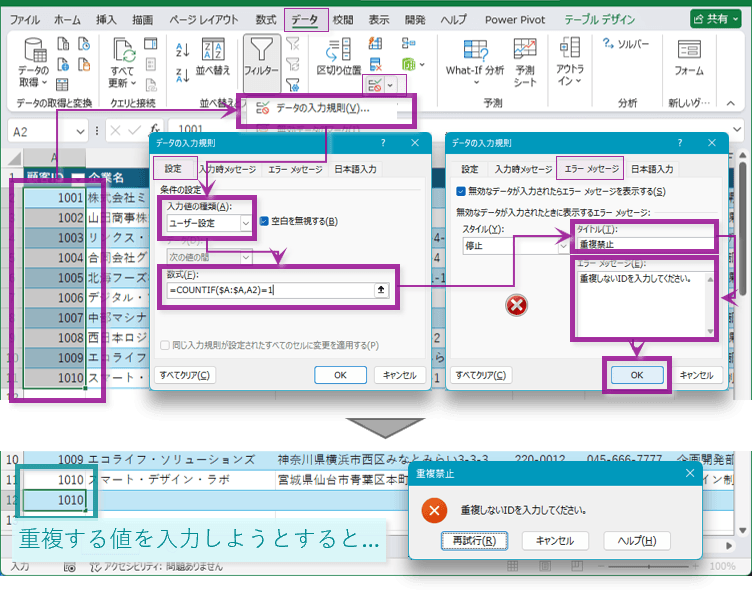Expand the Name Box dropdown arrow
This screenshot has height=593, width=752.
pyautogui.click(x=80, y=131)
